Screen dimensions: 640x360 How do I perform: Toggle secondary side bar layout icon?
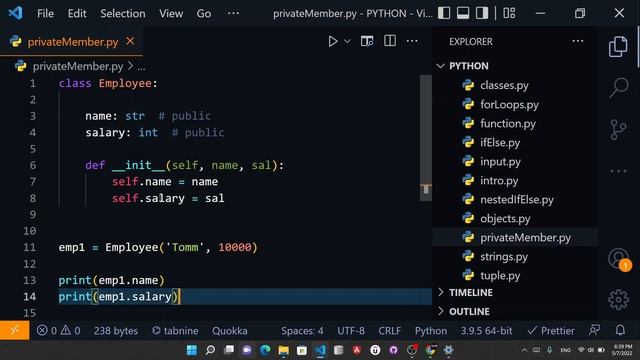point(482,13)
